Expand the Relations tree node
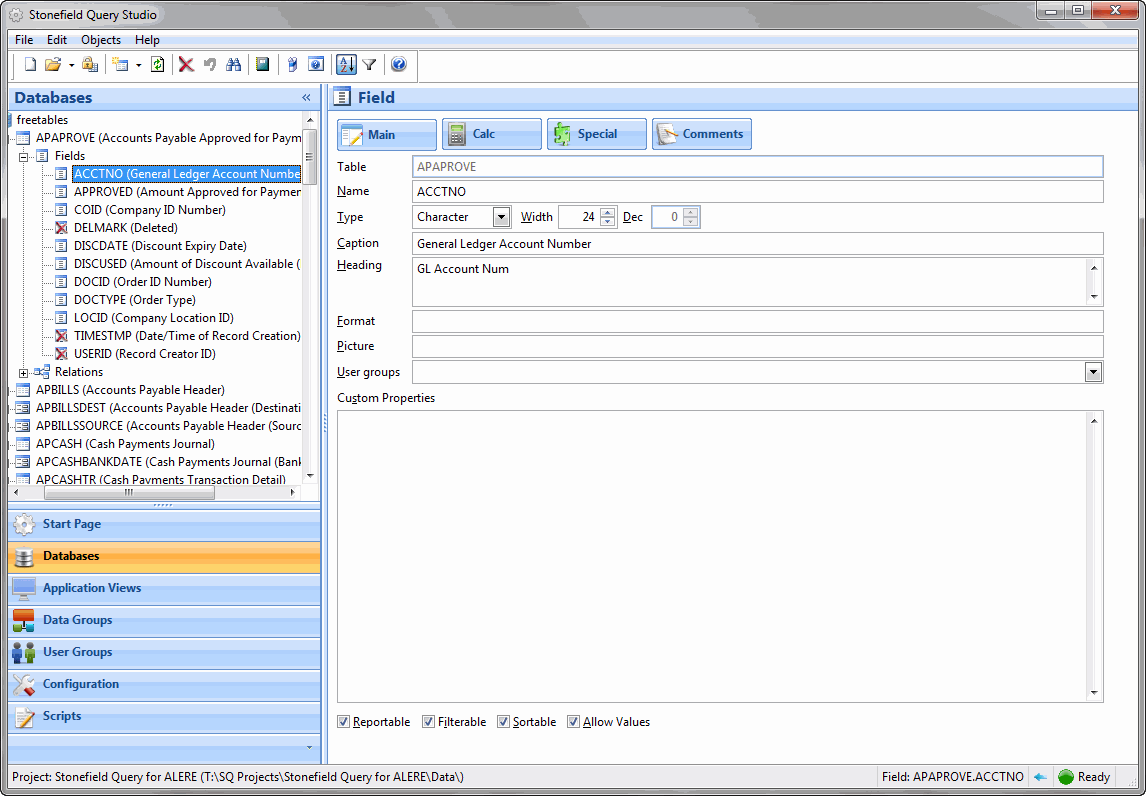 point(24,372)
